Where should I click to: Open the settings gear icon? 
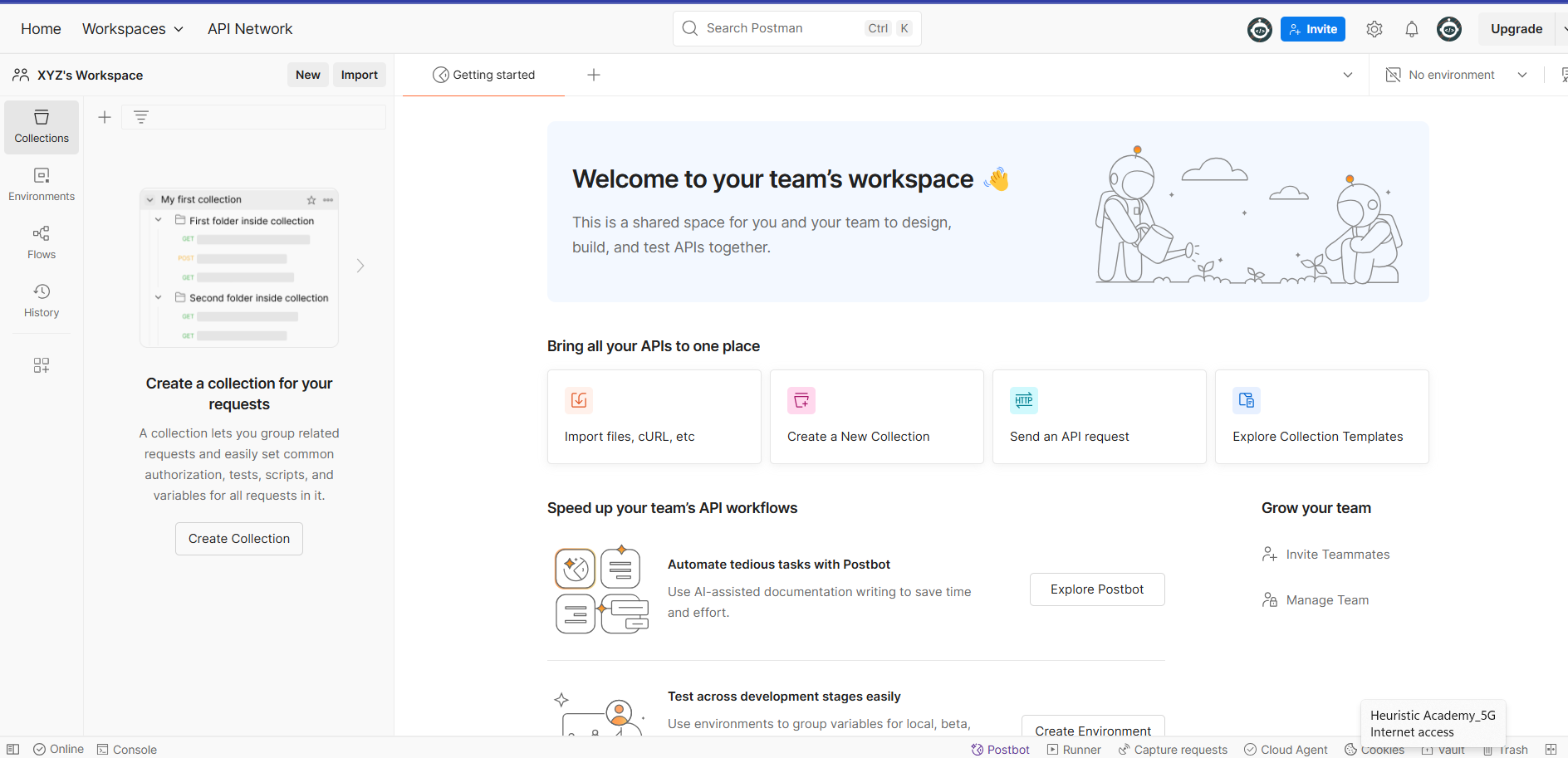point(1374,29)
